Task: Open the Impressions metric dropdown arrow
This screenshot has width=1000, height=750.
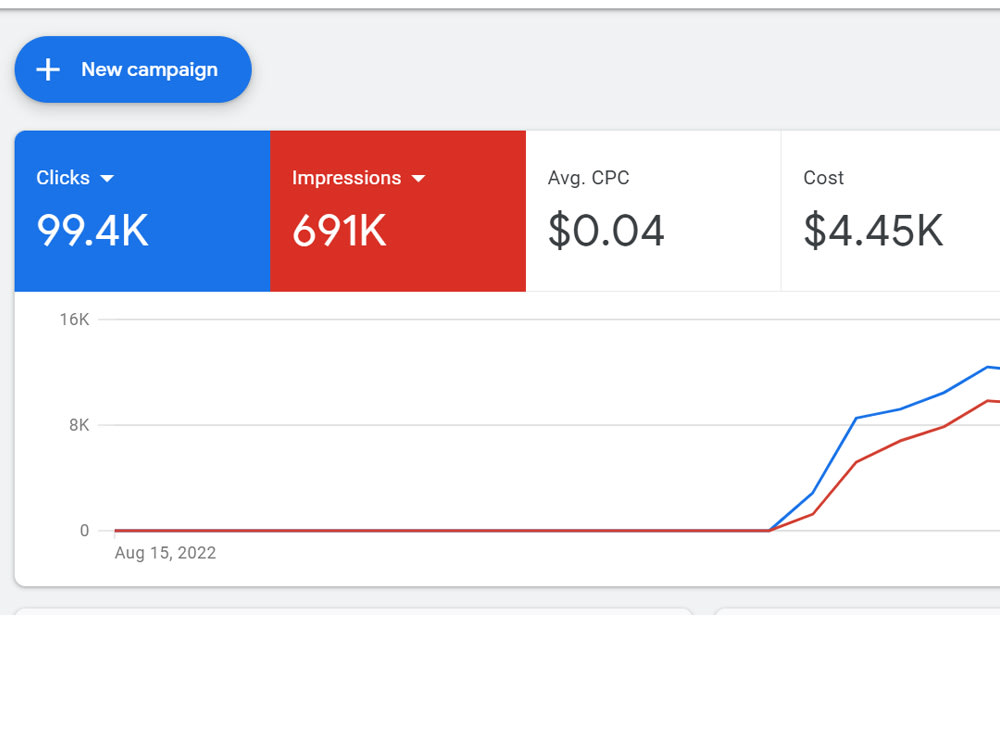Action: [x=418, y=179]
